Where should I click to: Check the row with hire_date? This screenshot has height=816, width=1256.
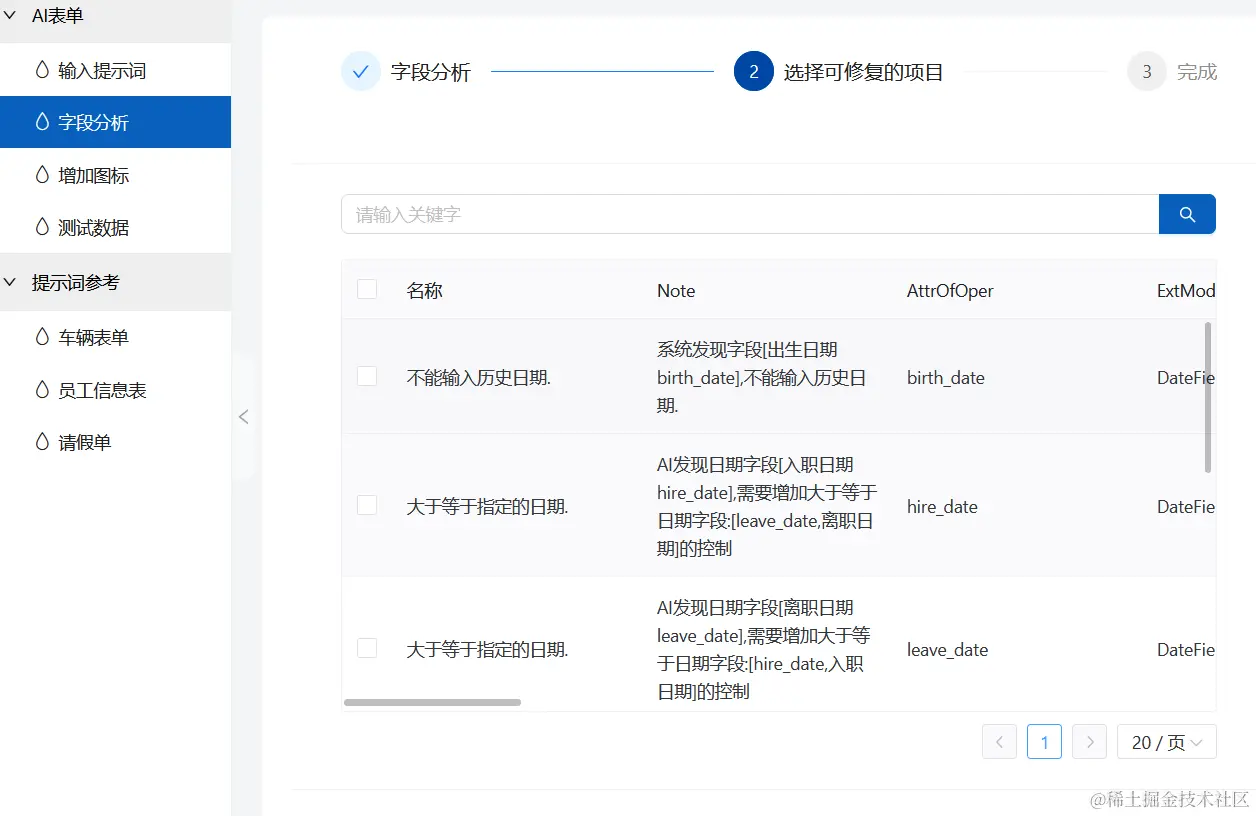pyautogui.click(x=367, y=505)
